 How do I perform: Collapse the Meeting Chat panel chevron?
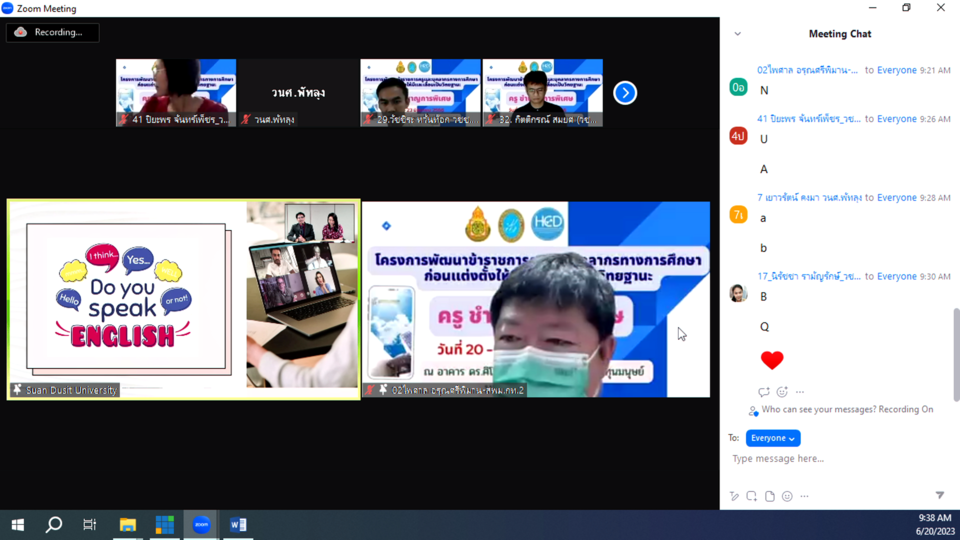pos(738,34)
